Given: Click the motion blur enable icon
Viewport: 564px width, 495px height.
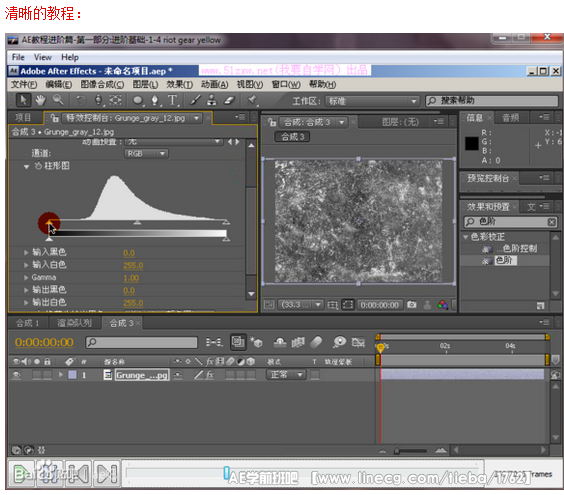Looking at the screenshot, I should (x=316, y=342).
